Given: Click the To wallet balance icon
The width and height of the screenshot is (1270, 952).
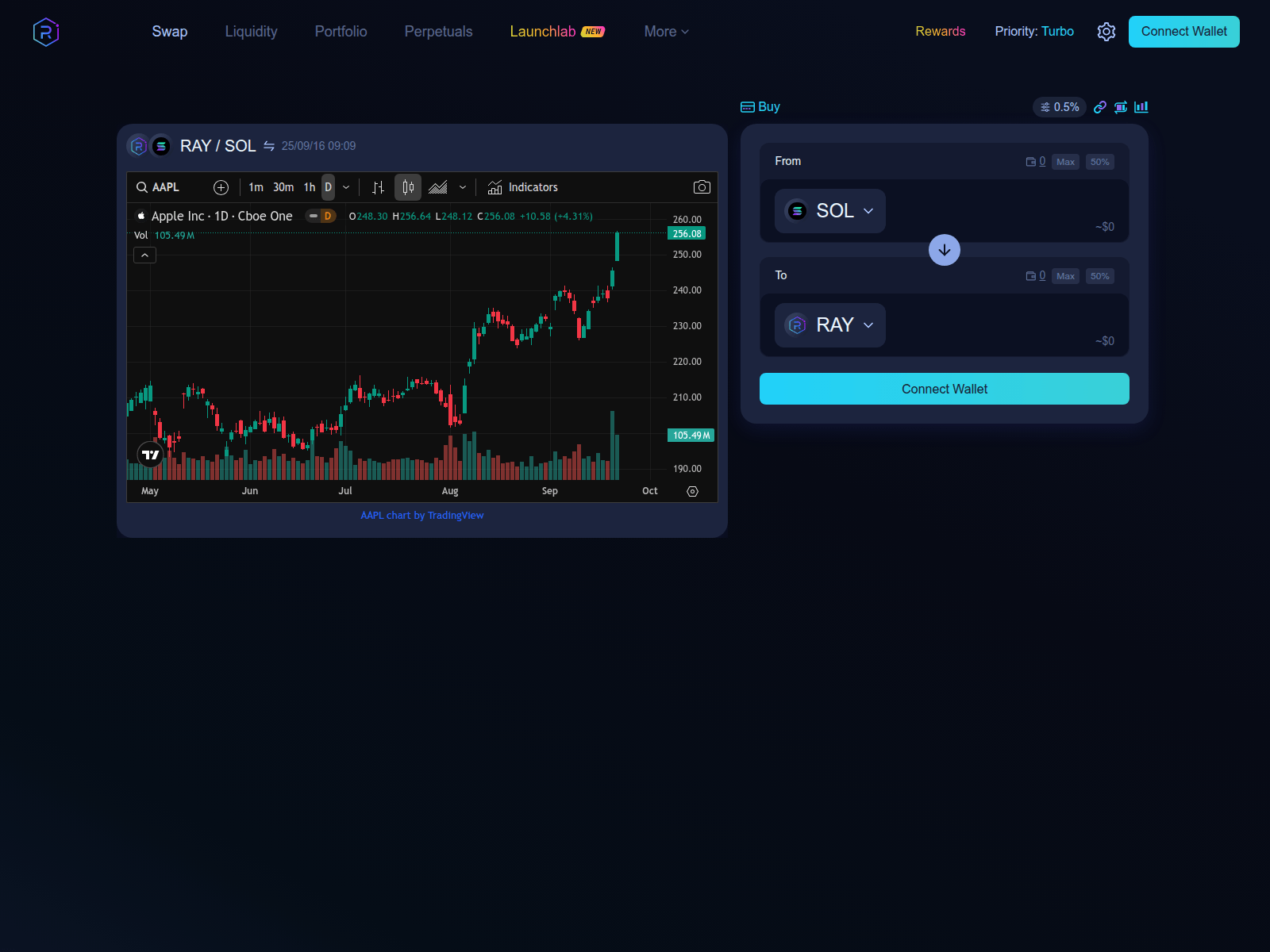Looking at the screenshot, I should (x=1030, y=276).
